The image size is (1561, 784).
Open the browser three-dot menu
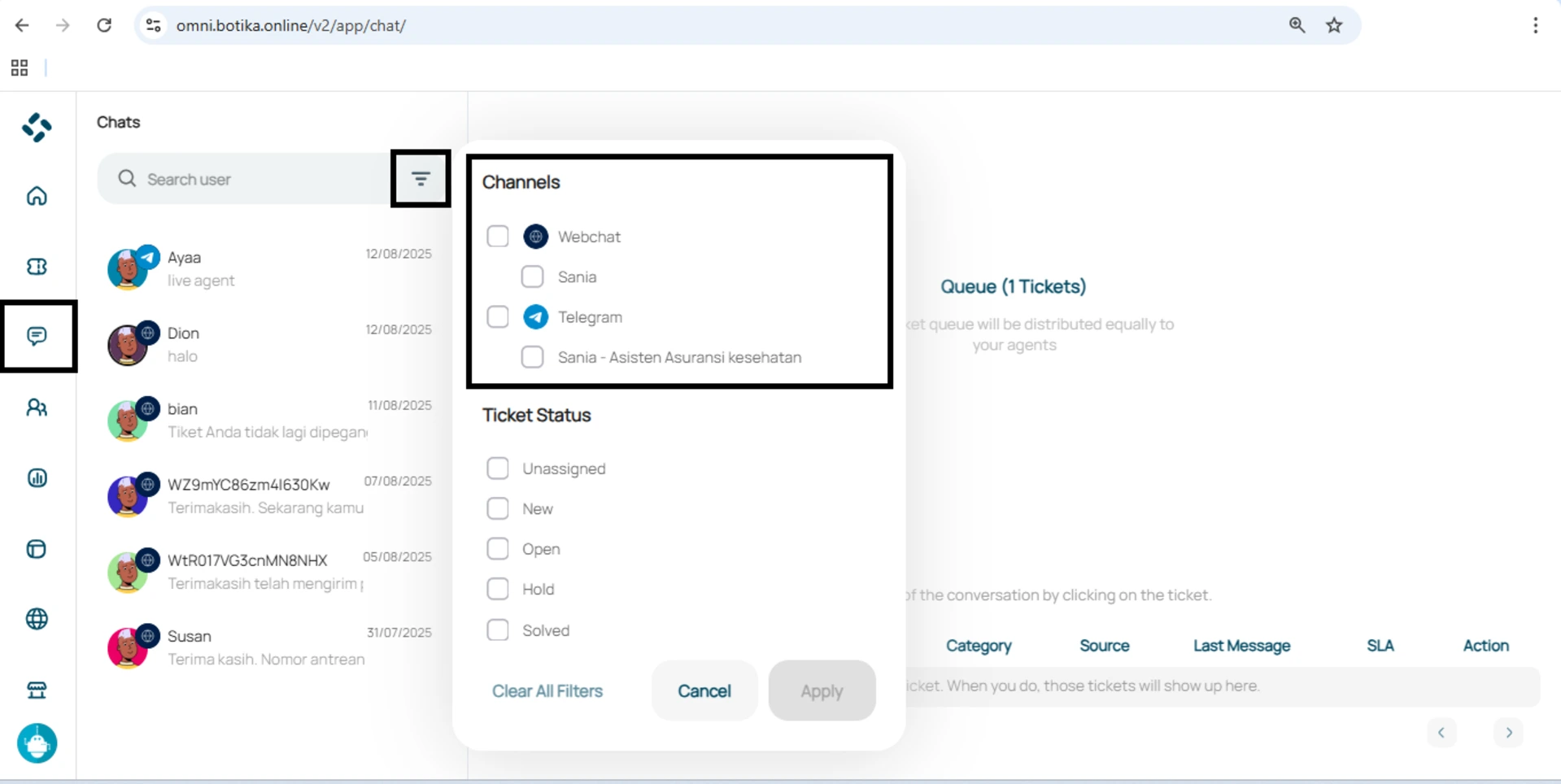(1536, 25)
